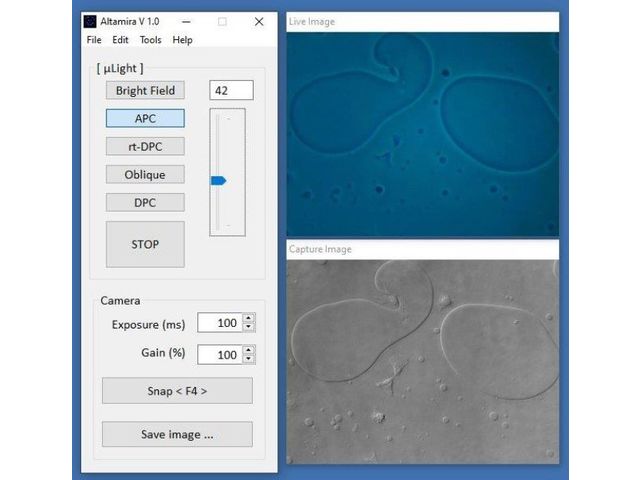Switch to Oblique illumination
The width and height of the screenshot is (640, 480).
tap(145, 174)
